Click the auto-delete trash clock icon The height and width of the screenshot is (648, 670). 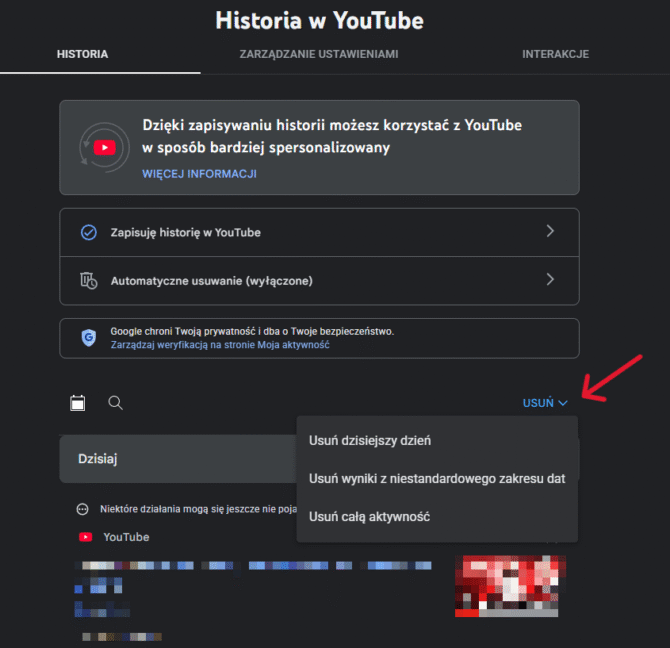[x=88, y=281]
